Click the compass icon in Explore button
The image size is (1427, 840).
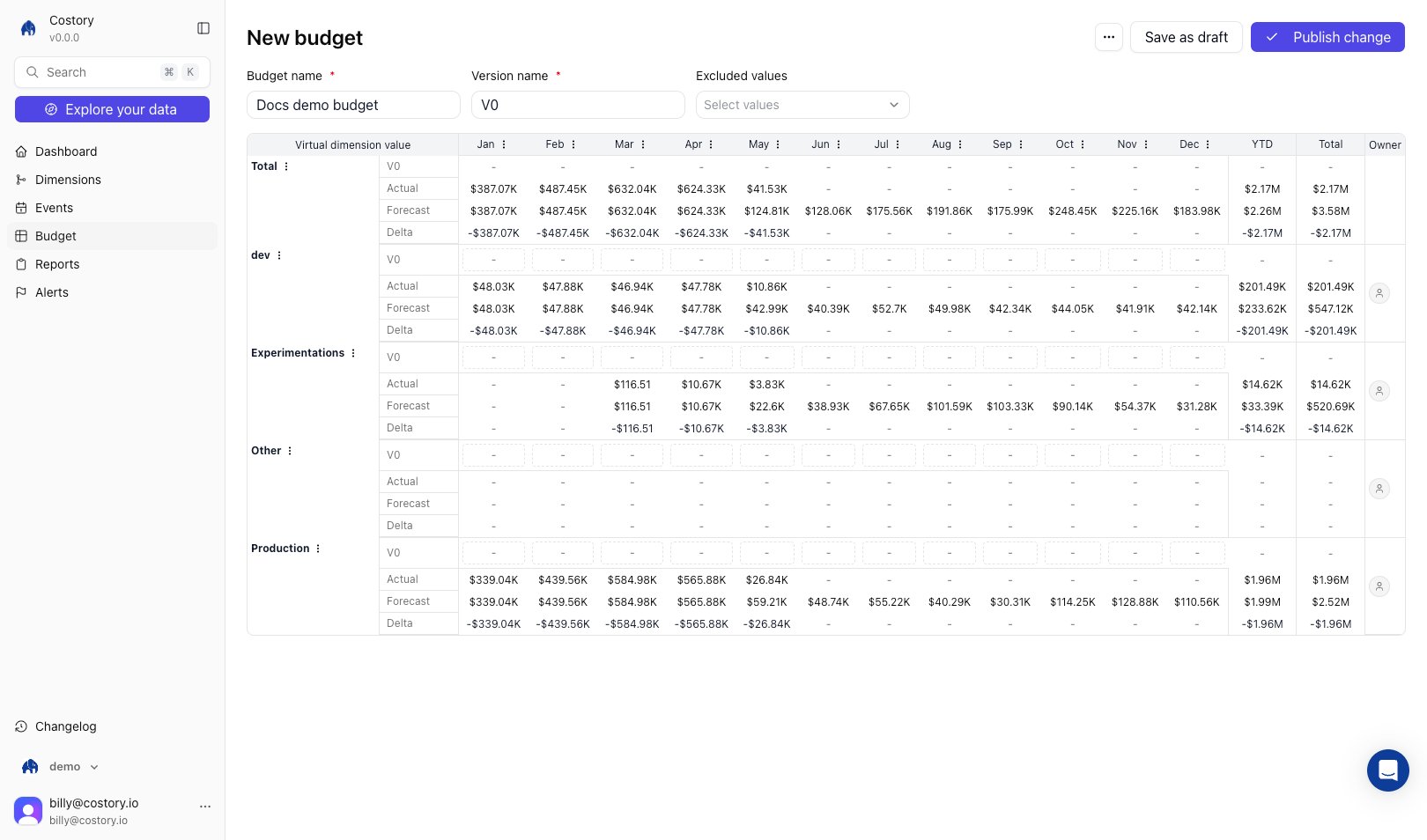tap(51, 109)
